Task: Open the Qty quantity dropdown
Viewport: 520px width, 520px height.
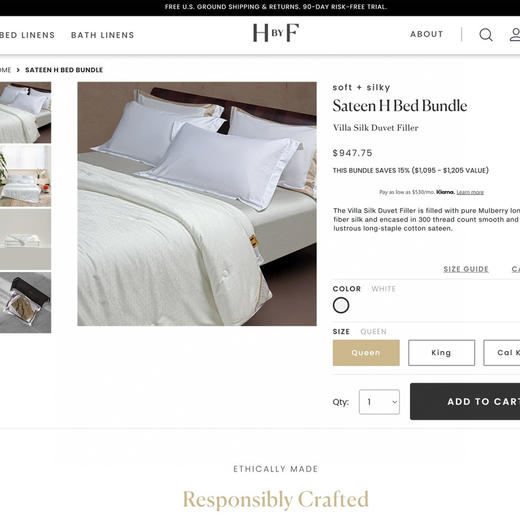Action: tap(379, 402)
